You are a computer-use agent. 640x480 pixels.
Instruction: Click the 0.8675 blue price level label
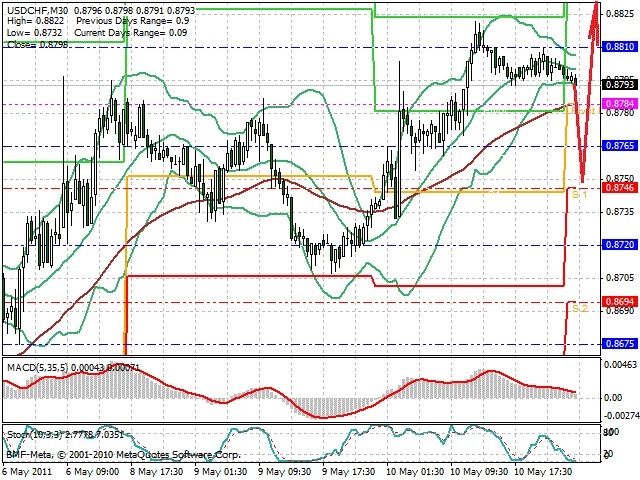point(620,344)
